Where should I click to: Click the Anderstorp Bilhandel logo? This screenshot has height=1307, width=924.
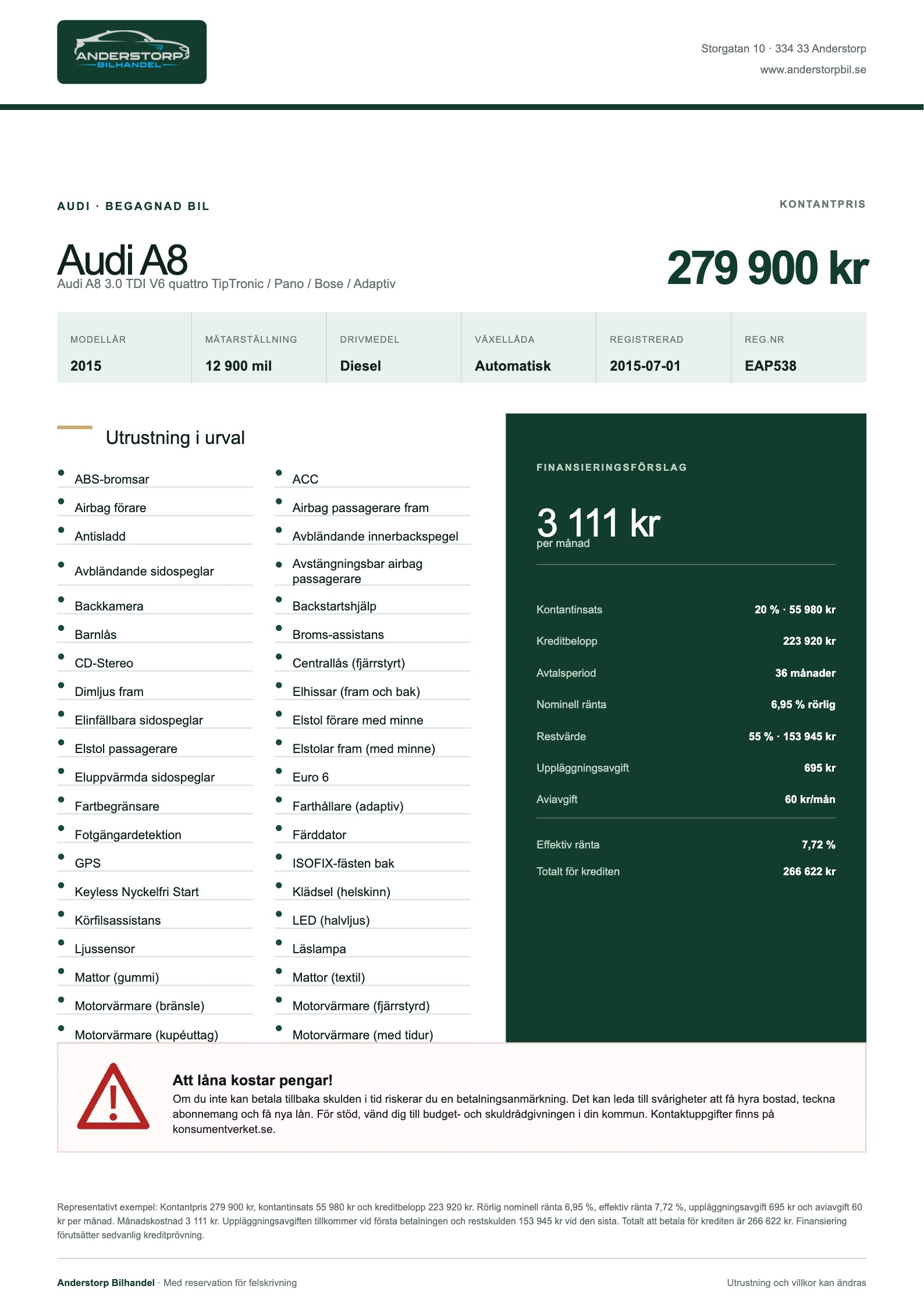click(x=132, y=52)
